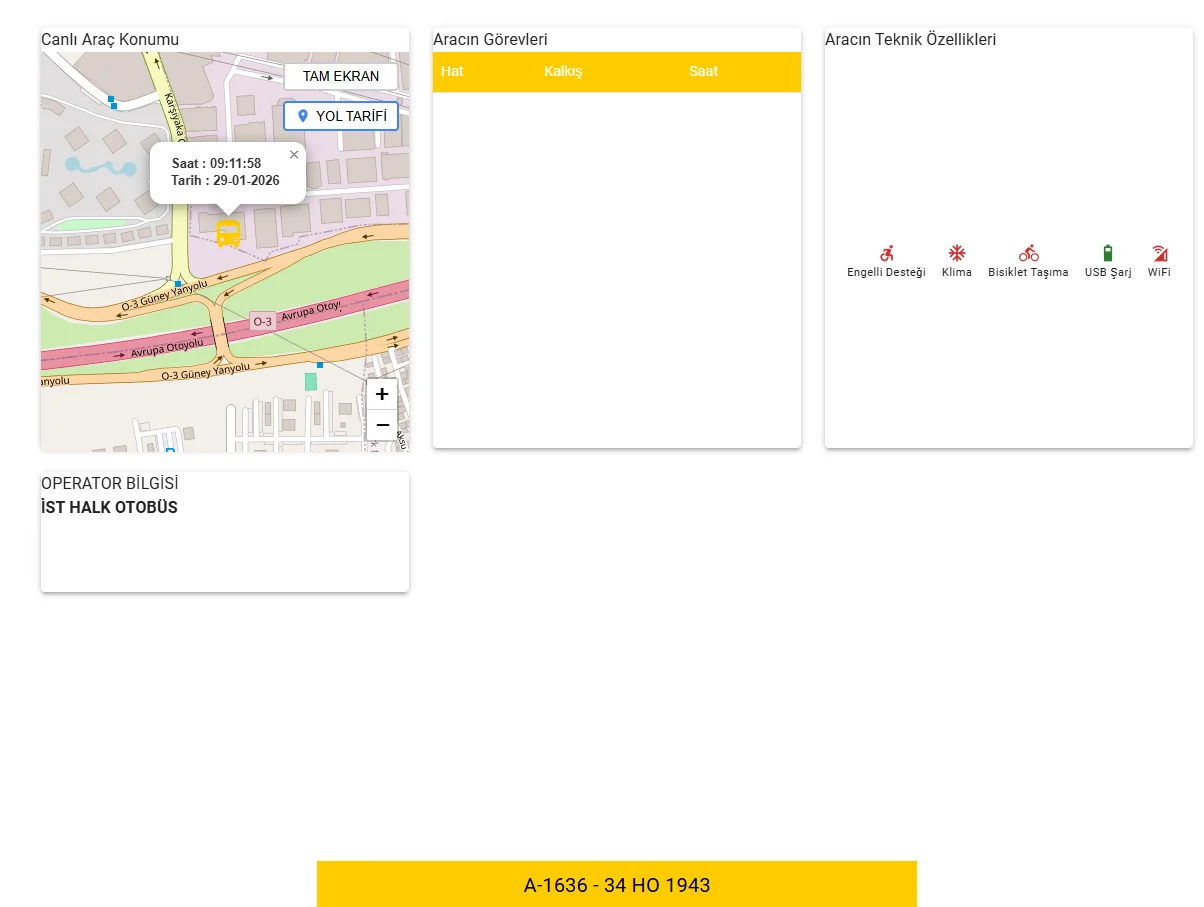Click the Saat column header
1204x907 pixels.
[x=703, y=72]
